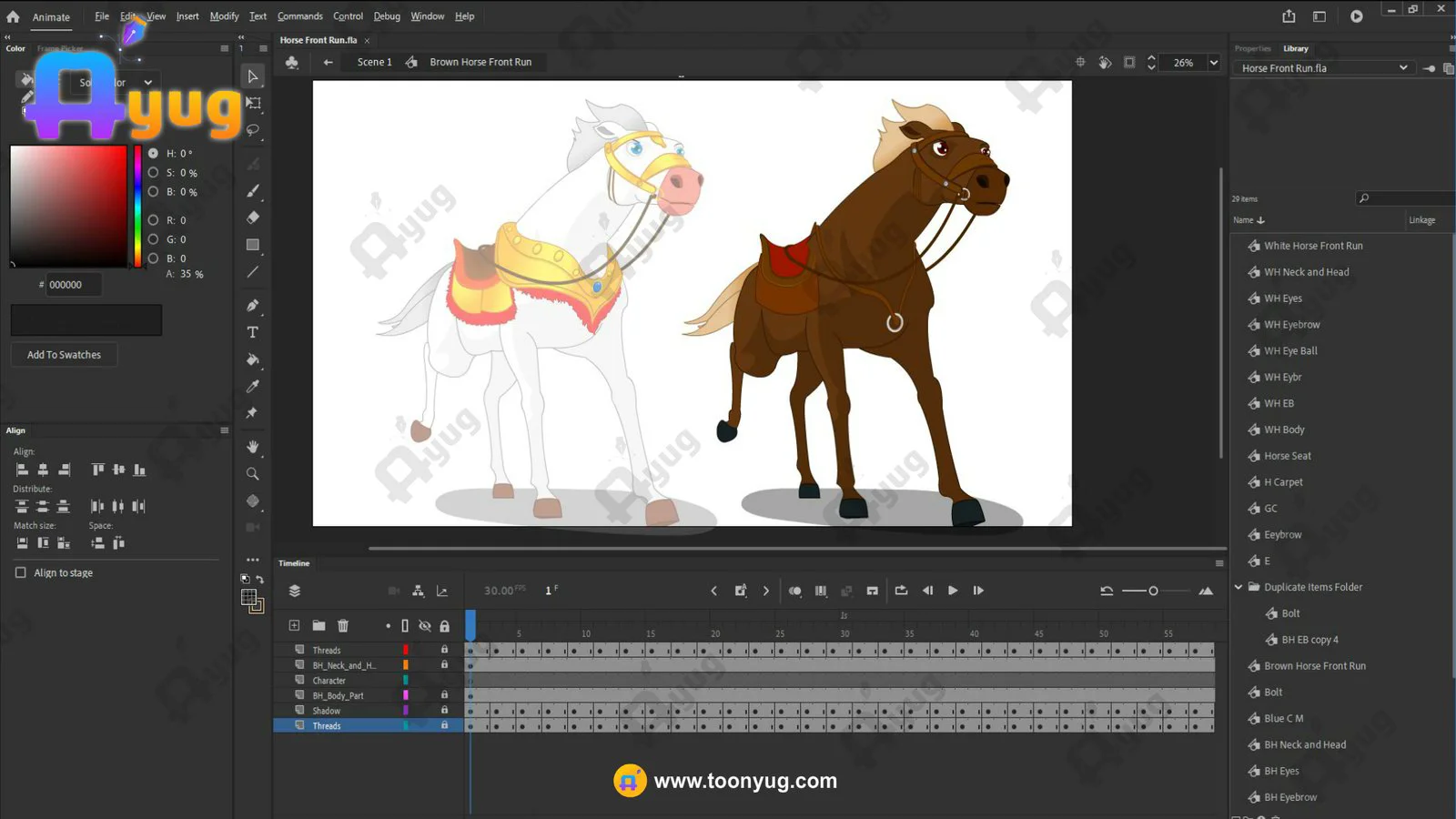Toggle lock on the Shadow layer

coord(444,711)
